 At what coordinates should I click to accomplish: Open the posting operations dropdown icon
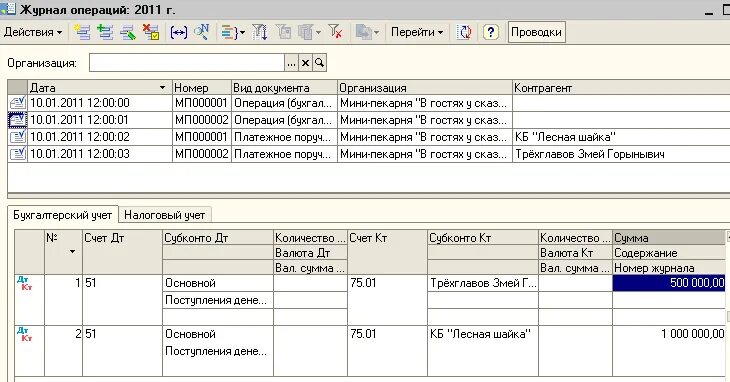233,32
